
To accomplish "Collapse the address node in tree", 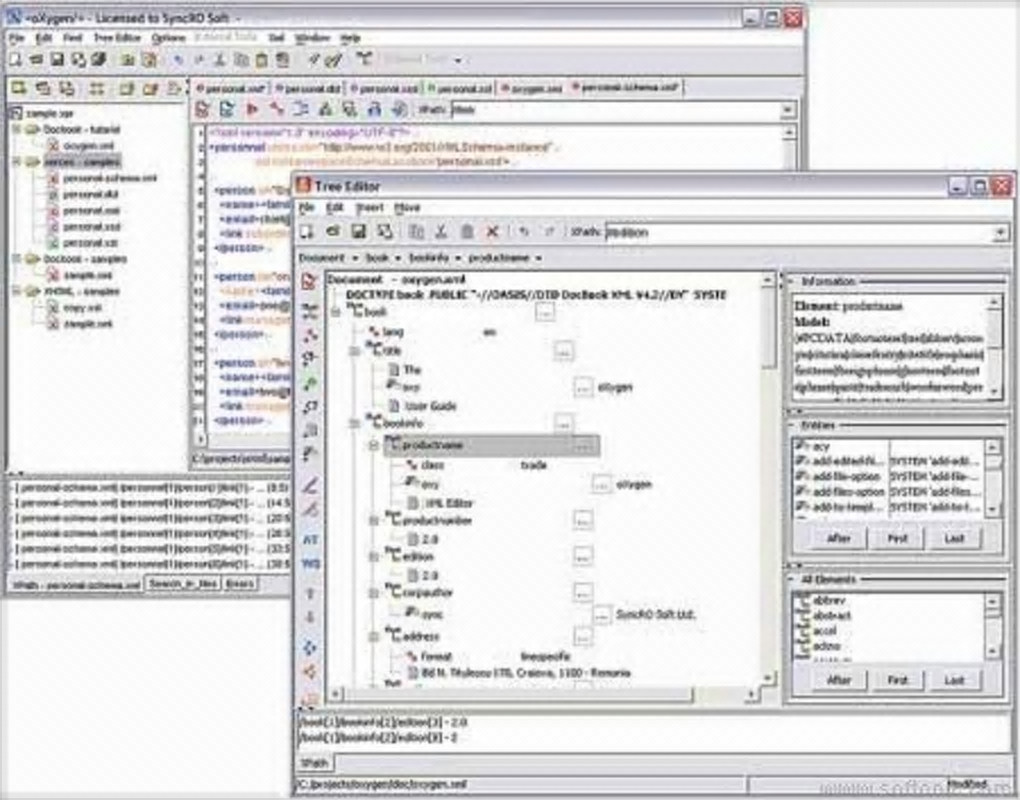I will 374,637.
